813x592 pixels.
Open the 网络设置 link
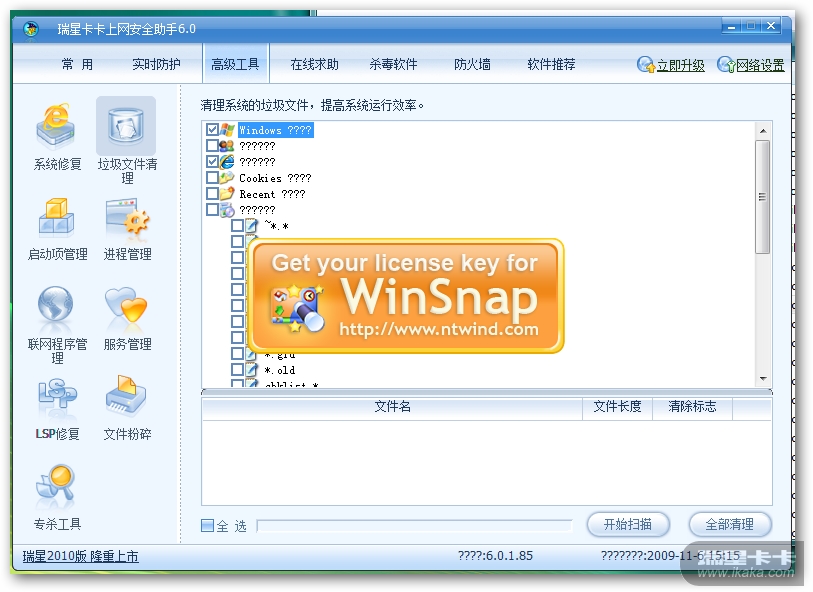[760, 65]
